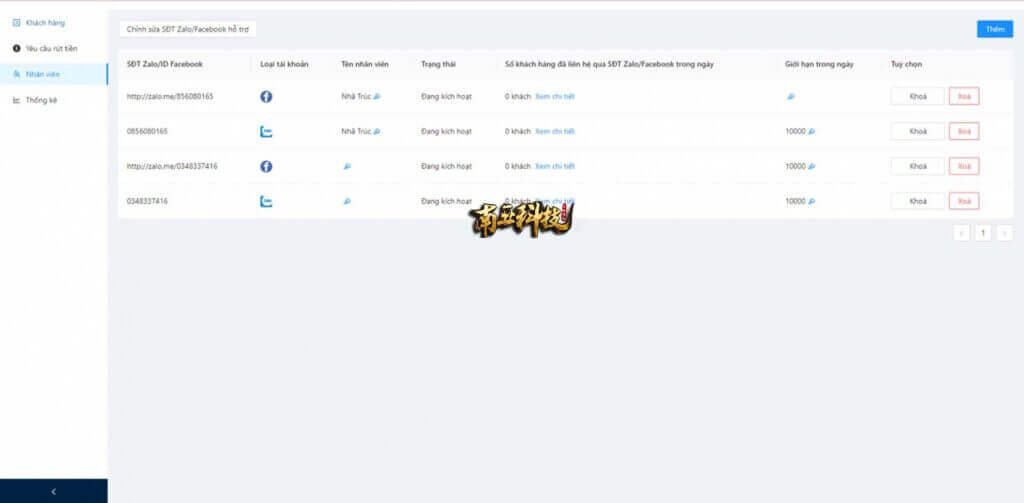This screenshot has width=1024, height=503.
Task: Go to the next page arrow
Action: point(1004,233)
